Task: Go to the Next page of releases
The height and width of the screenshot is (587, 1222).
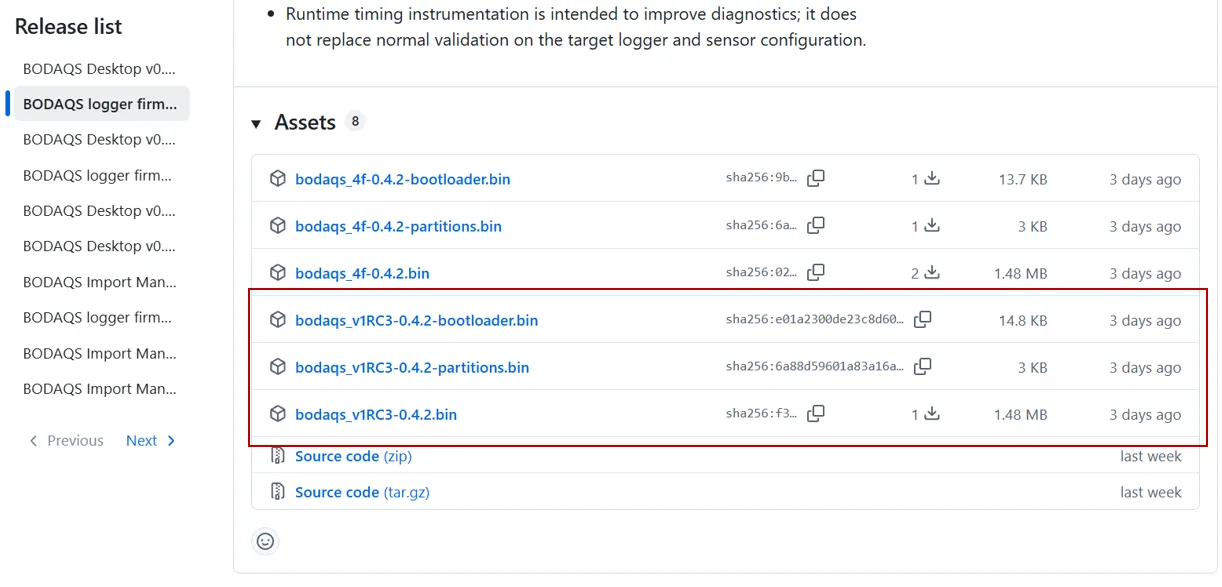Action: (x=151, y=441)
